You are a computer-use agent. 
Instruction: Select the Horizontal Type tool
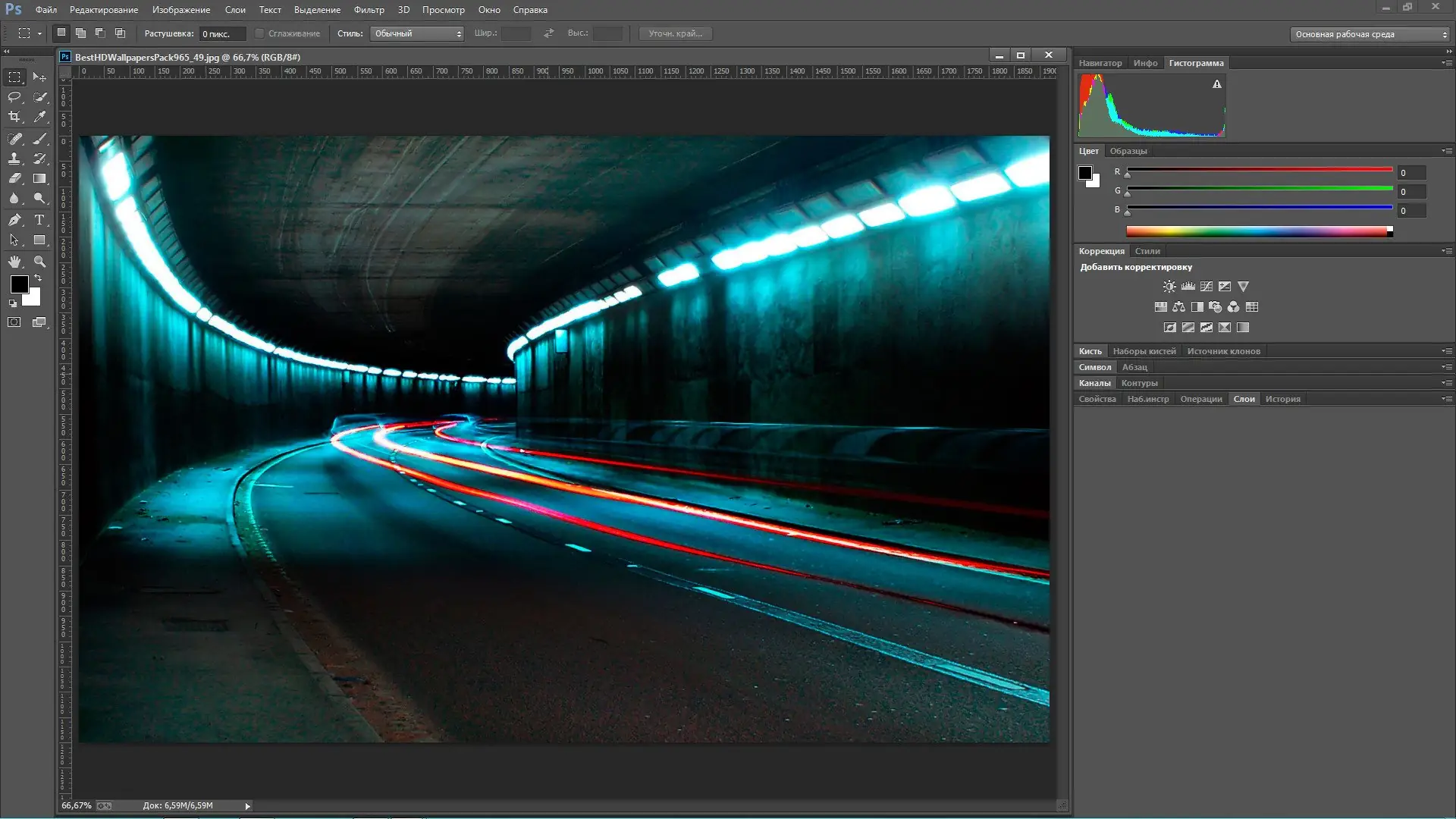click(39, 220)
